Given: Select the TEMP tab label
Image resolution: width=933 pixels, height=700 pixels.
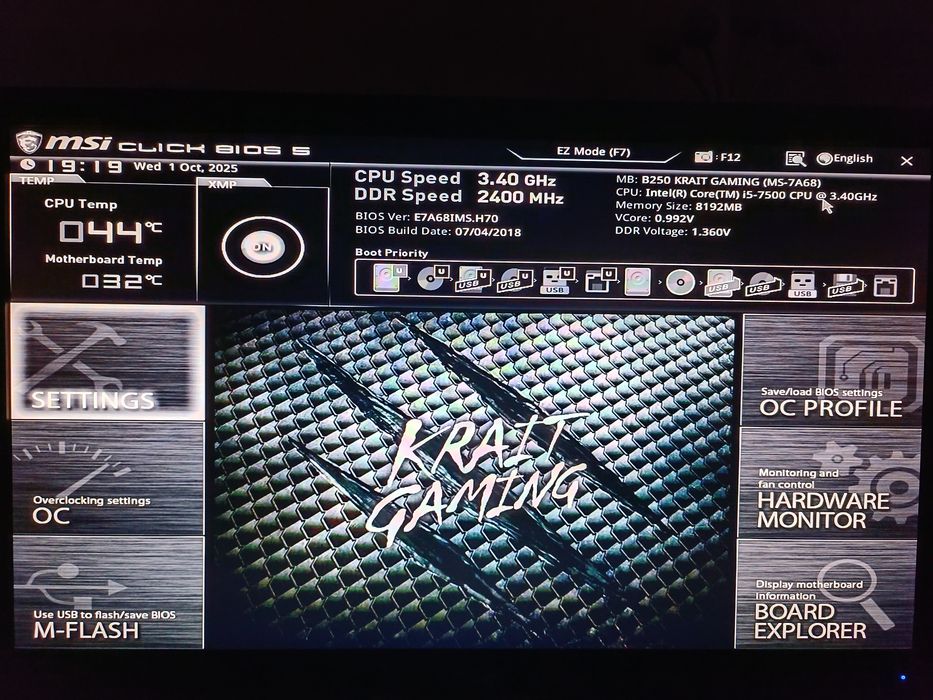Looking at the screenshot, I should [37, 180].
